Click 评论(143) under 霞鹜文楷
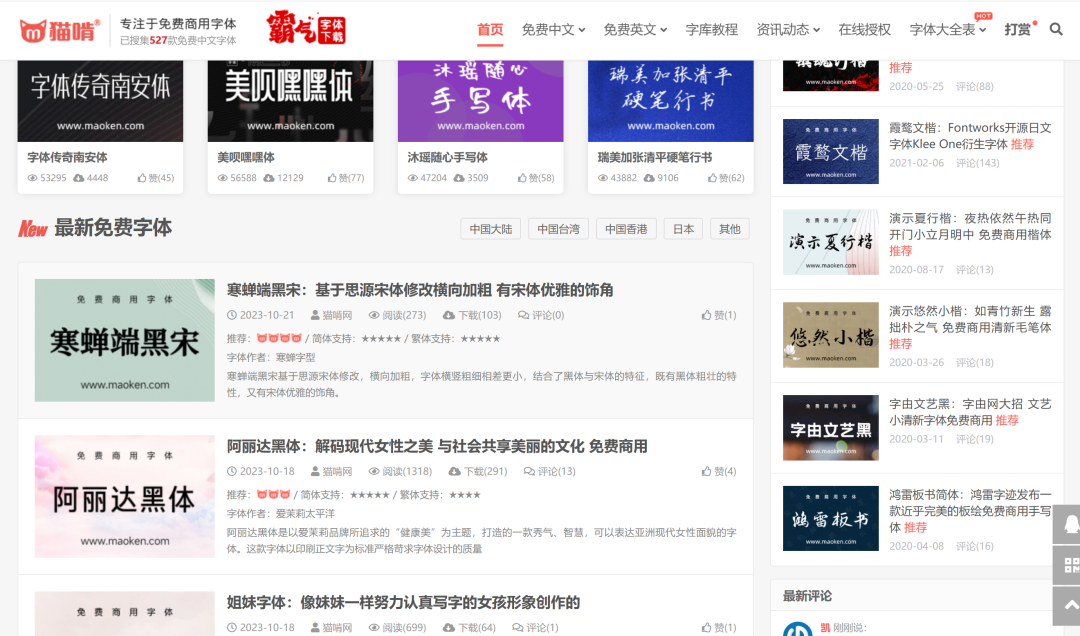The image size is (1080, 636). click(977, 163)
